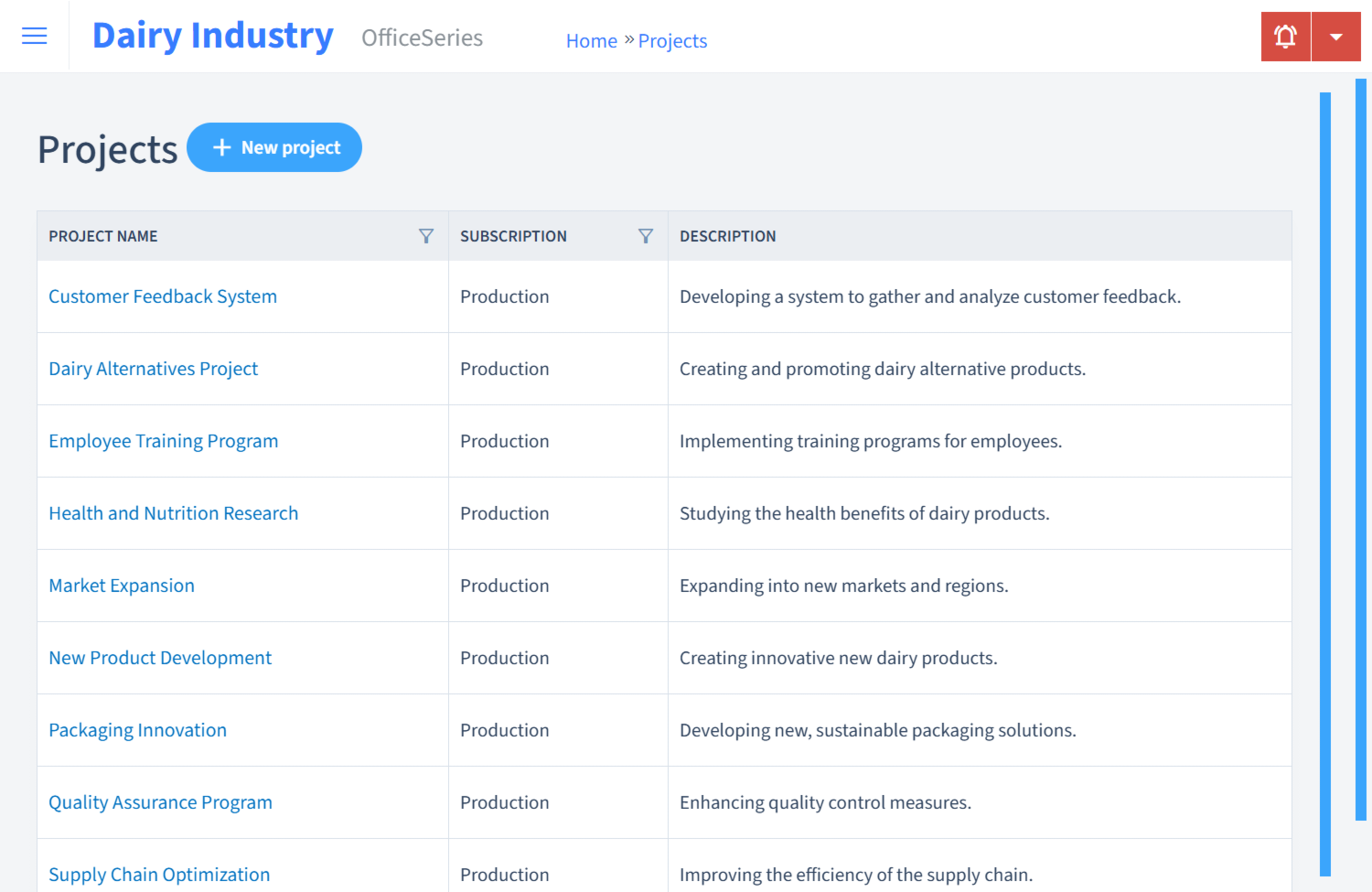Open the Subscription filter dropdown

[647, 236]
